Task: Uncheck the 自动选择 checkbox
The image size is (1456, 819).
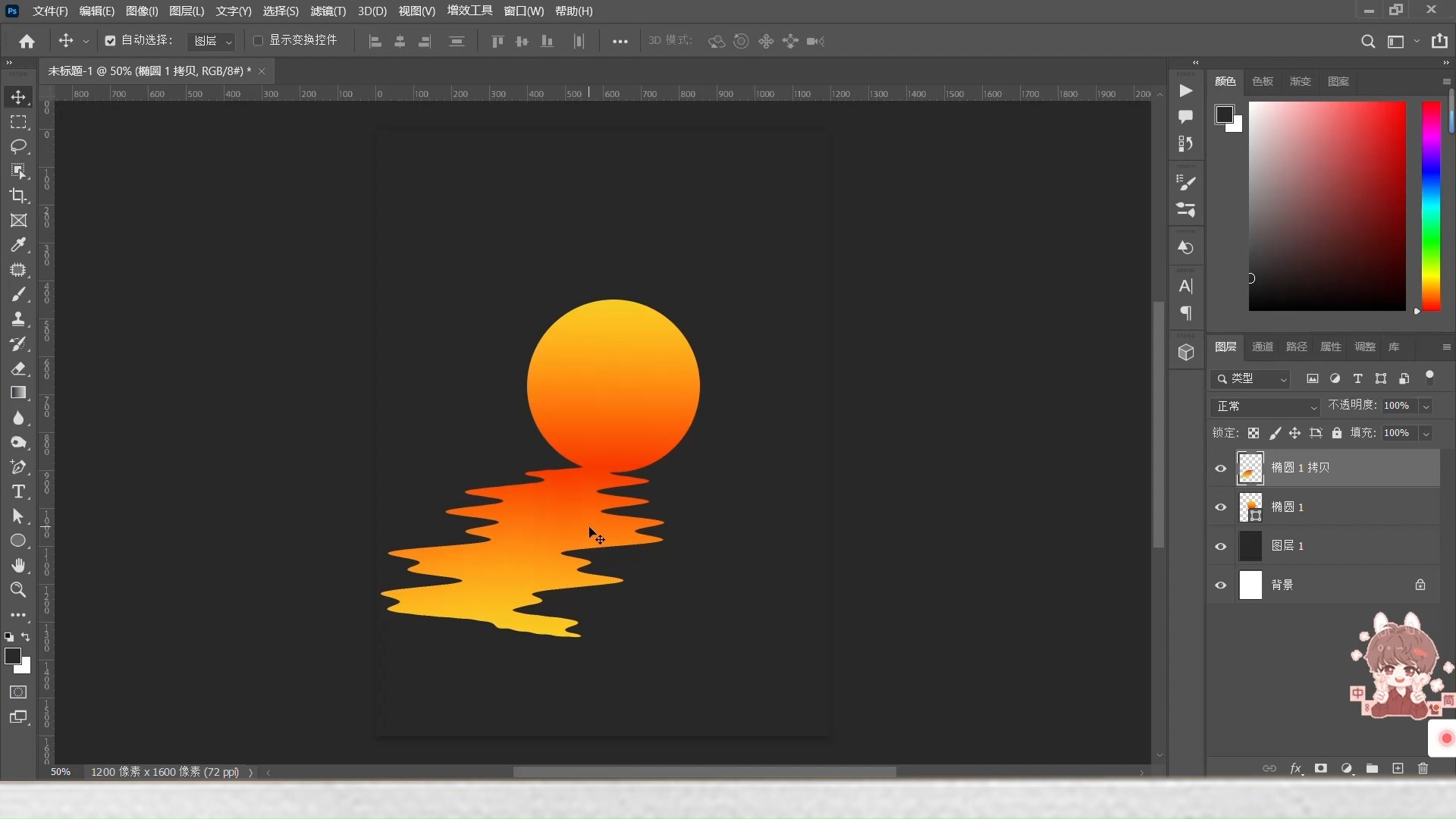Action: click(x=110, y=41)
